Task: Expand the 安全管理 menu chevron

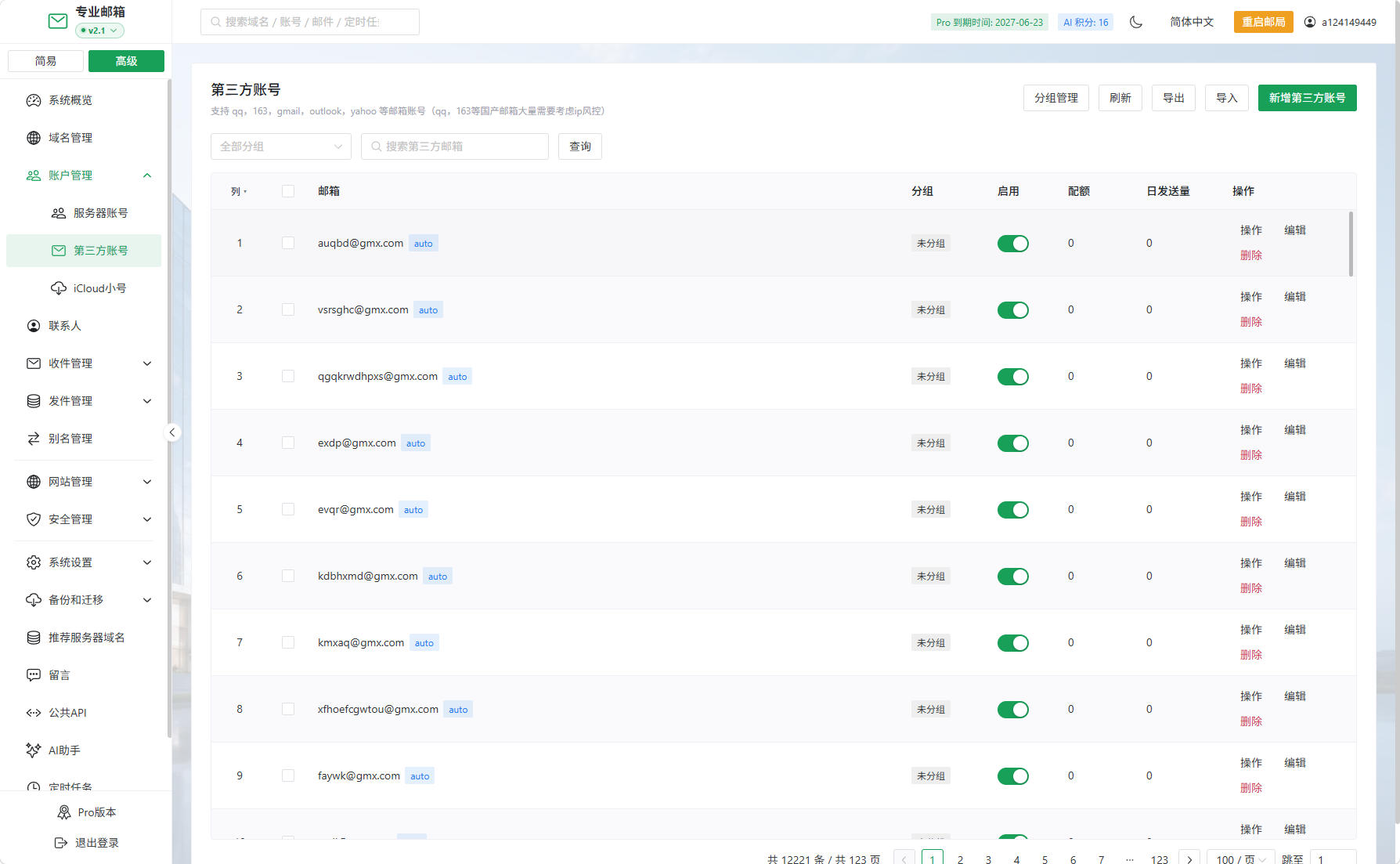Action: click(147, 519)
